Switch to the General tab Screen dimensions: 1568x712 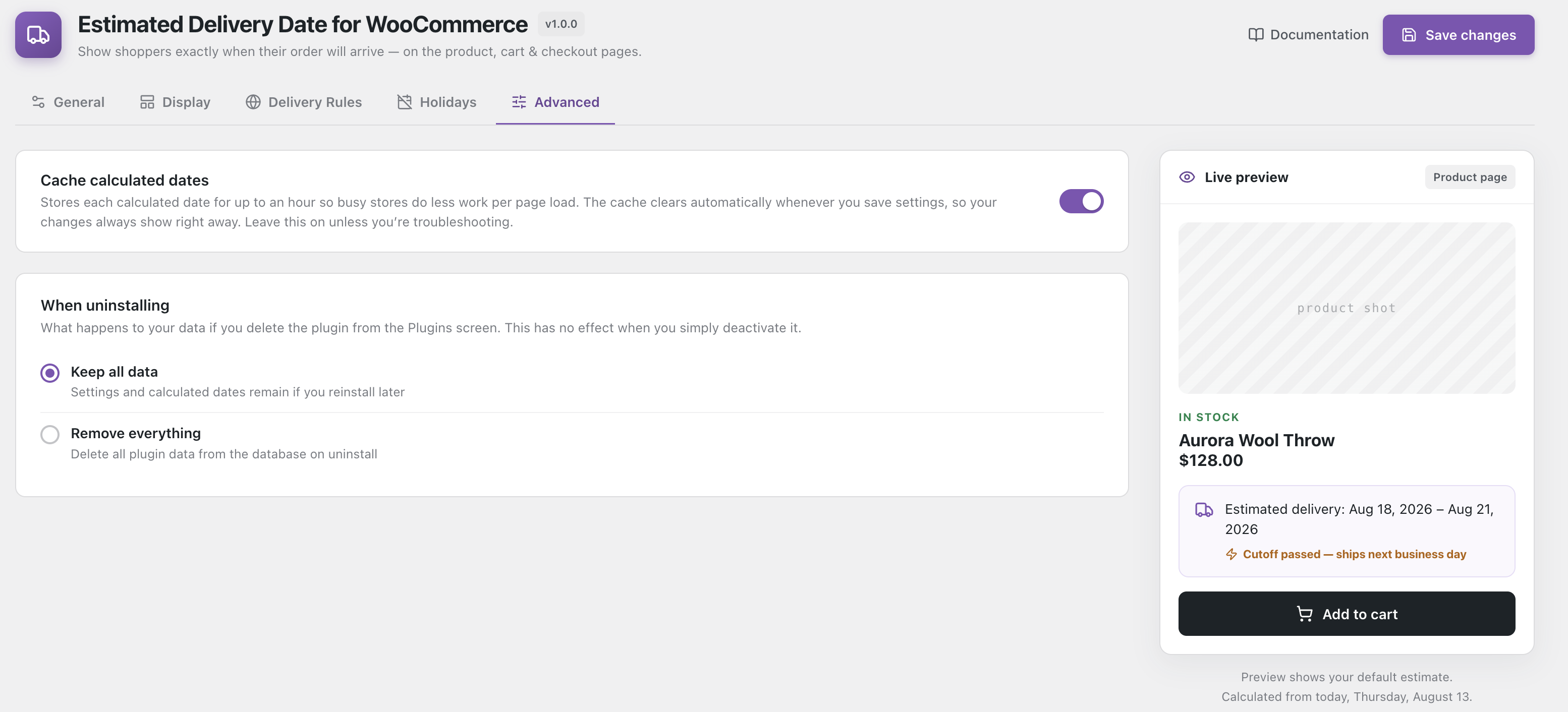(x=68, y=102)
